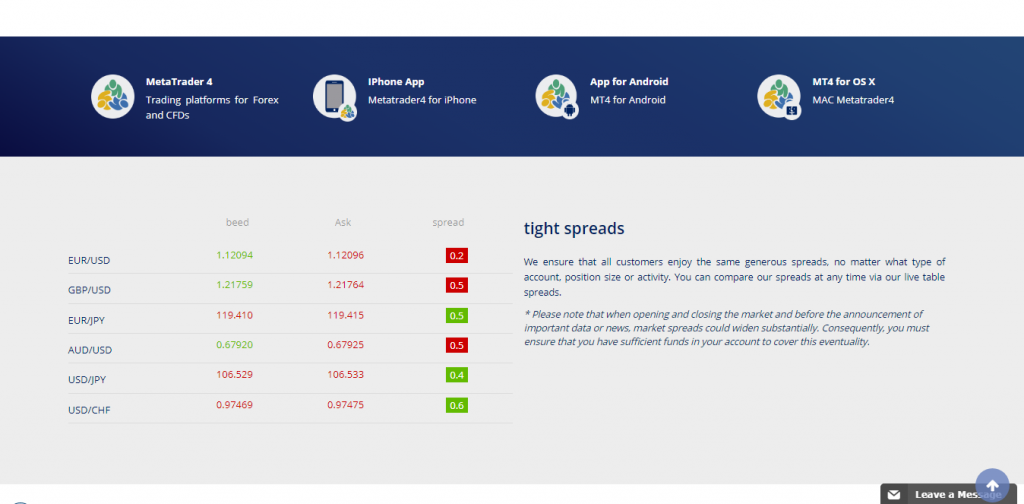The width and height of the screenshot is (1024, 504).
Task: Click EUR/JPY ask value 119.415
Action: pyautogui.click(x=345, y=315)
